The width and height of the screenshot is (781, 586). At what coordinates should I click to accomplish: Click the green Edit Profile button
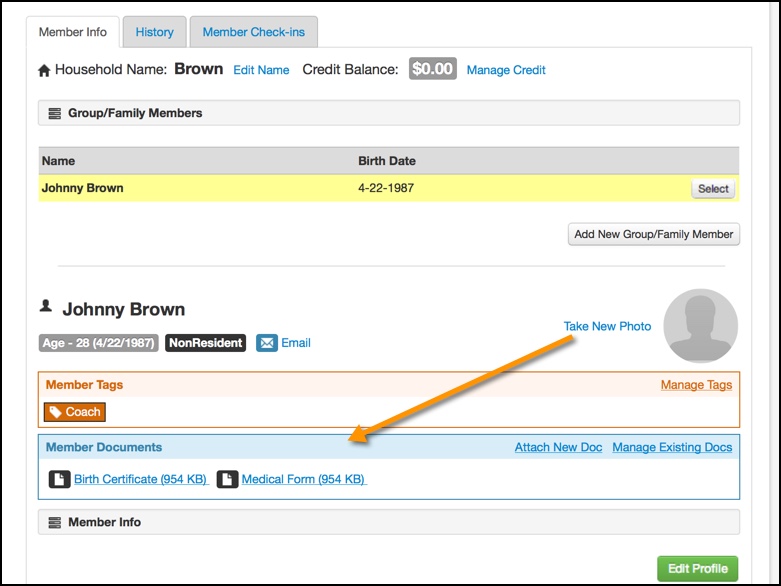tap(697, 569)
